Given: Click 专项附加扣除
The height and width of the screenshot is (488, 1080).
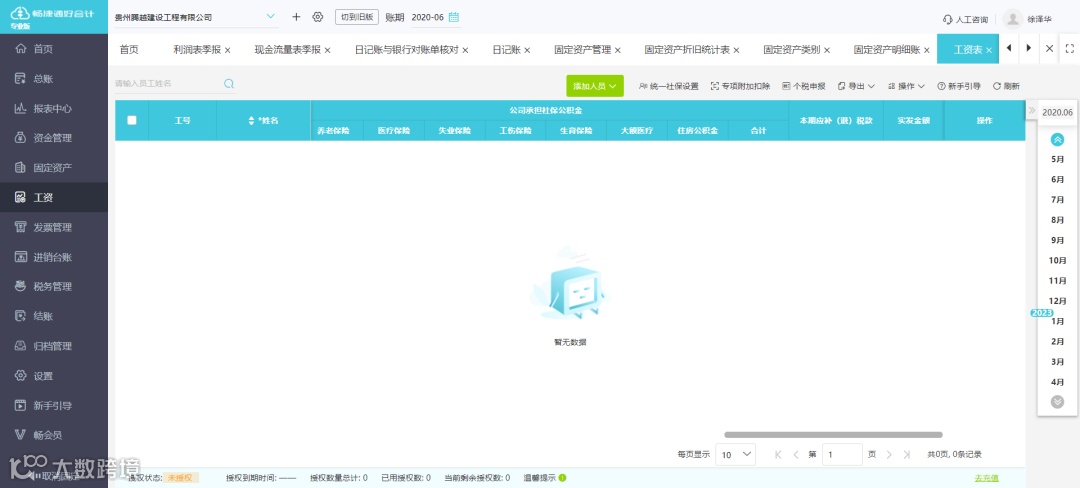Looking at the screenshot, I should (x=740, y=86).
